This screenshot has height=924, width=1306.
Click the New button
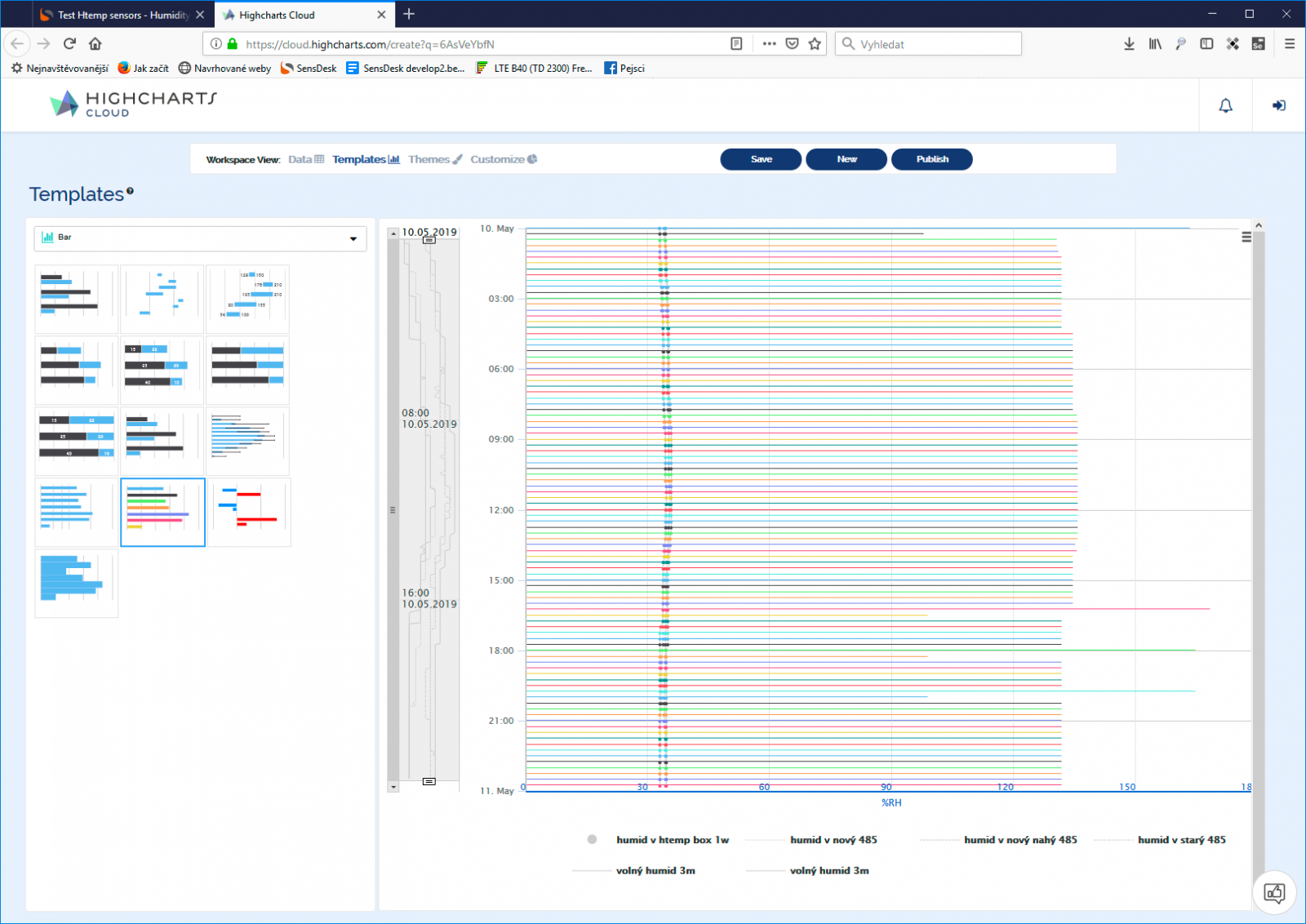846,159
